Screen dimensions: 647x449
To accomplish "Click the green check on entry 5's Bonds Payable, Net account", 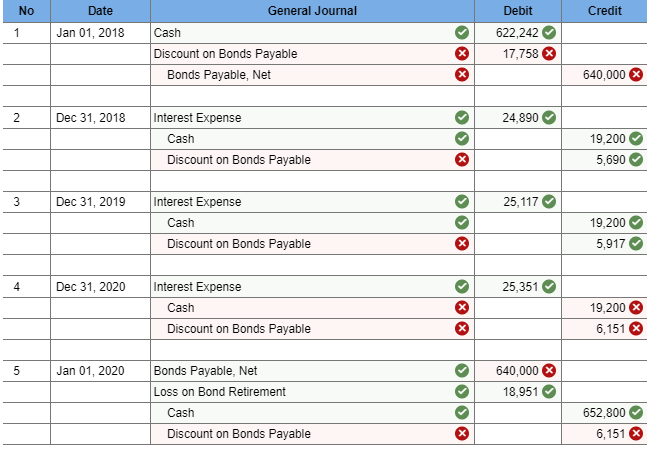I will [x=462, y=371].
